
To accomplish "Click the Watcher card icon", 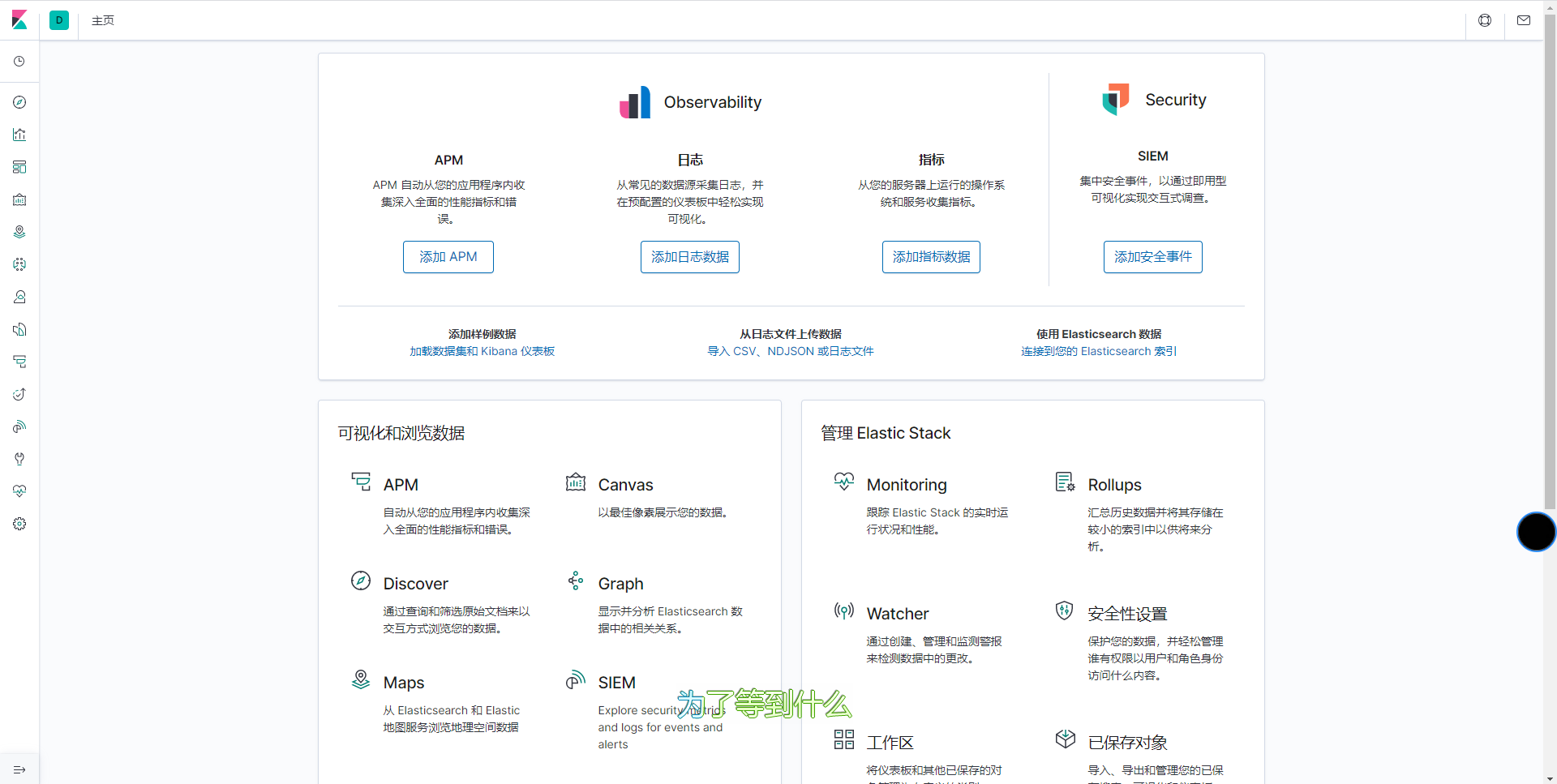I will tap(844, 610).
